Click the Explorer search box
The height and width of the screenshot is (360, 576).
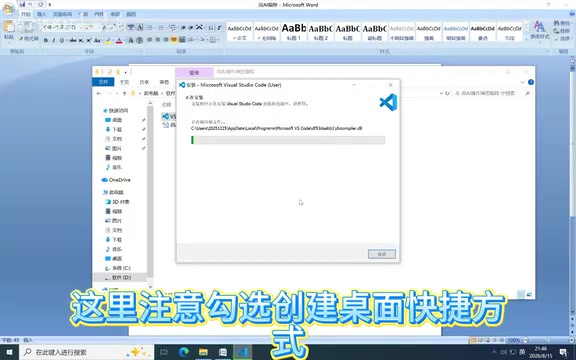coord(492,93)
